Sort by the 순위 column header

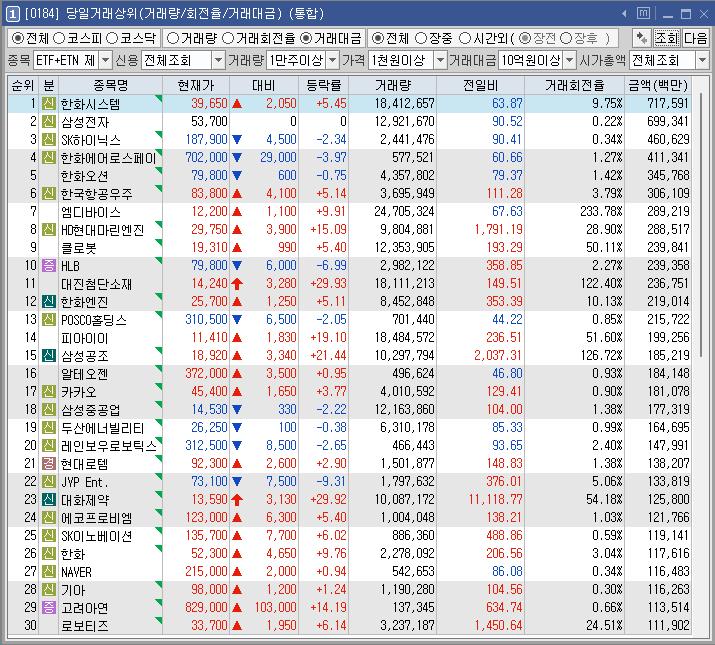[x=23, y=85]
